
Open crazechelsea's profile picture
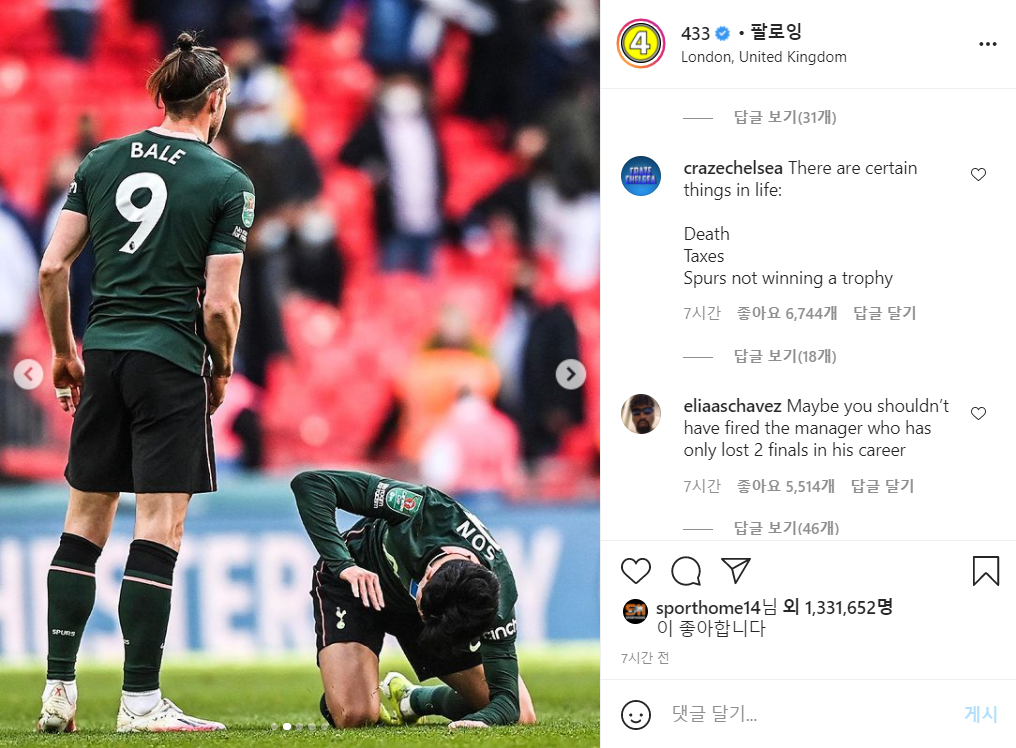[x=641, y=176]
